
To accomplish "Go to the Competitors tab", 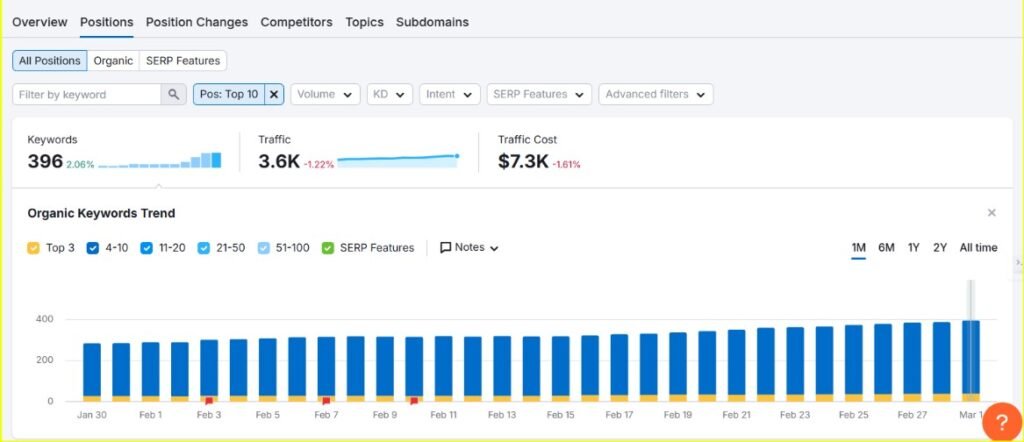I will pyautogui.click(x=296, y=22).
